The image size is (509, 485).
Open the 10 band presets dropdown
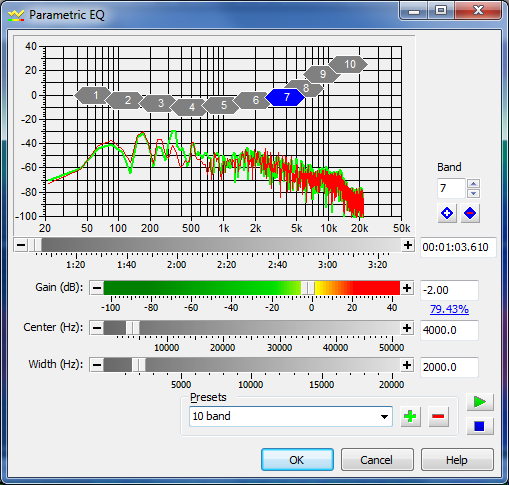[x=291, y=416]
